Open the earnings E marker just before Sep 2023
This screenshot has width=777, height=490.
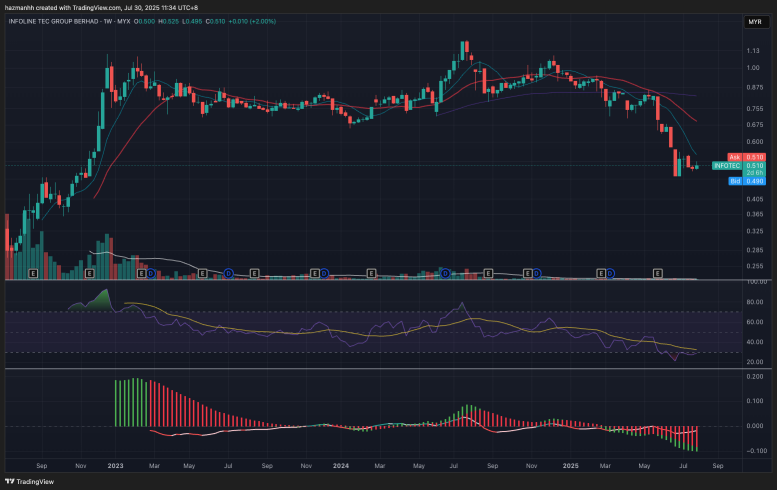[x=254, y=273]
